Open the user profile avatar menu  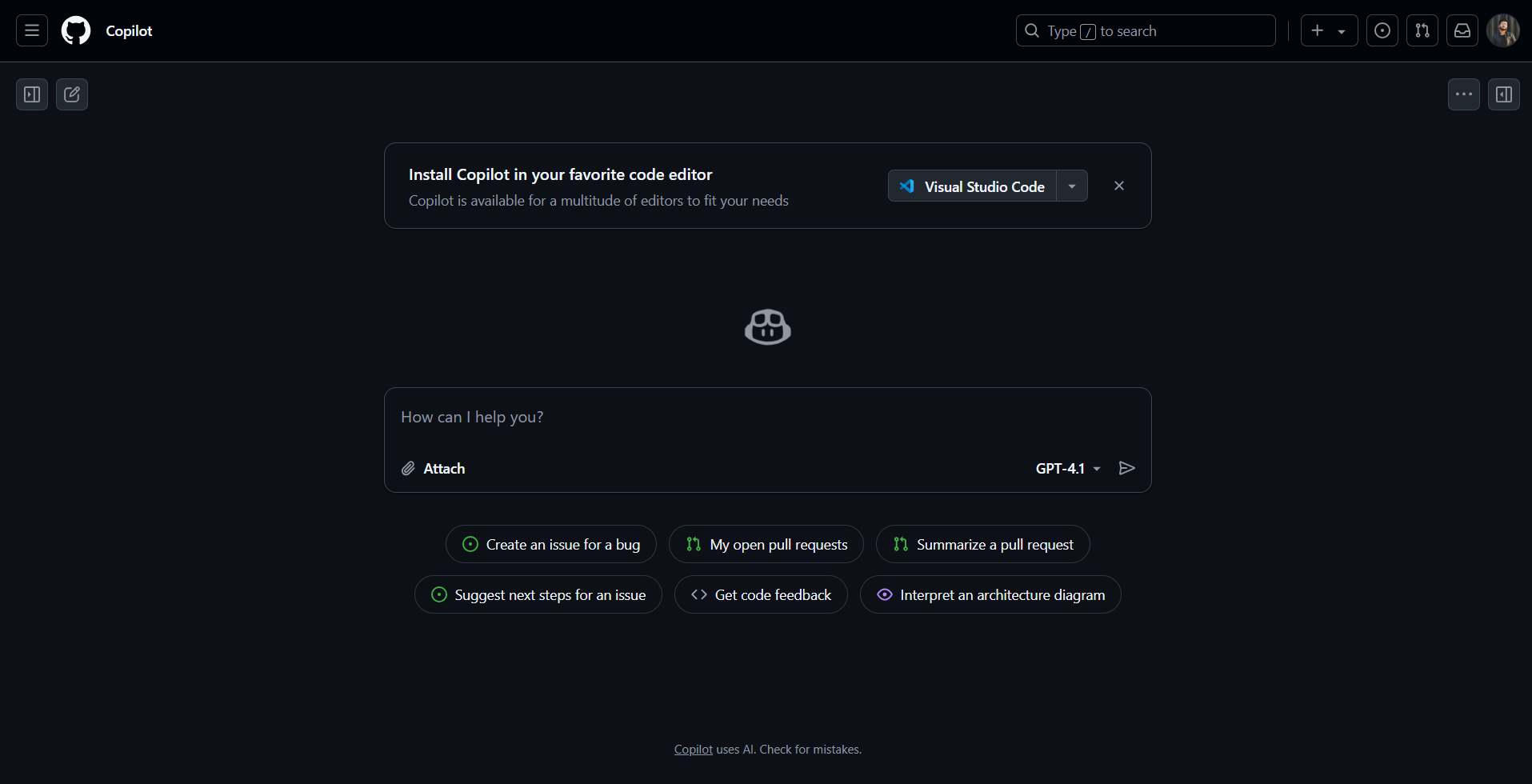coord(1503,30)
